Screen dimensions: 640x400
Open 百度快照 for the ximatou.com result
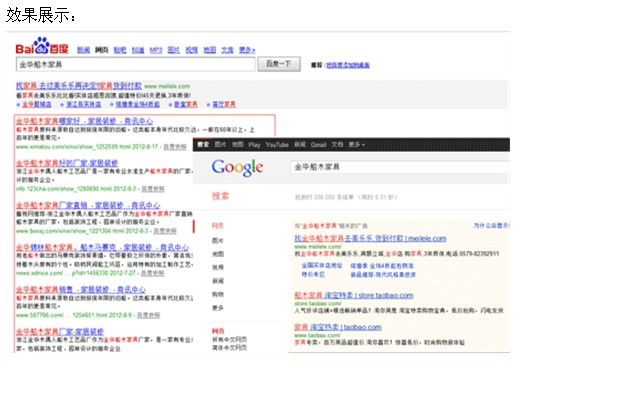pos(175,147)
